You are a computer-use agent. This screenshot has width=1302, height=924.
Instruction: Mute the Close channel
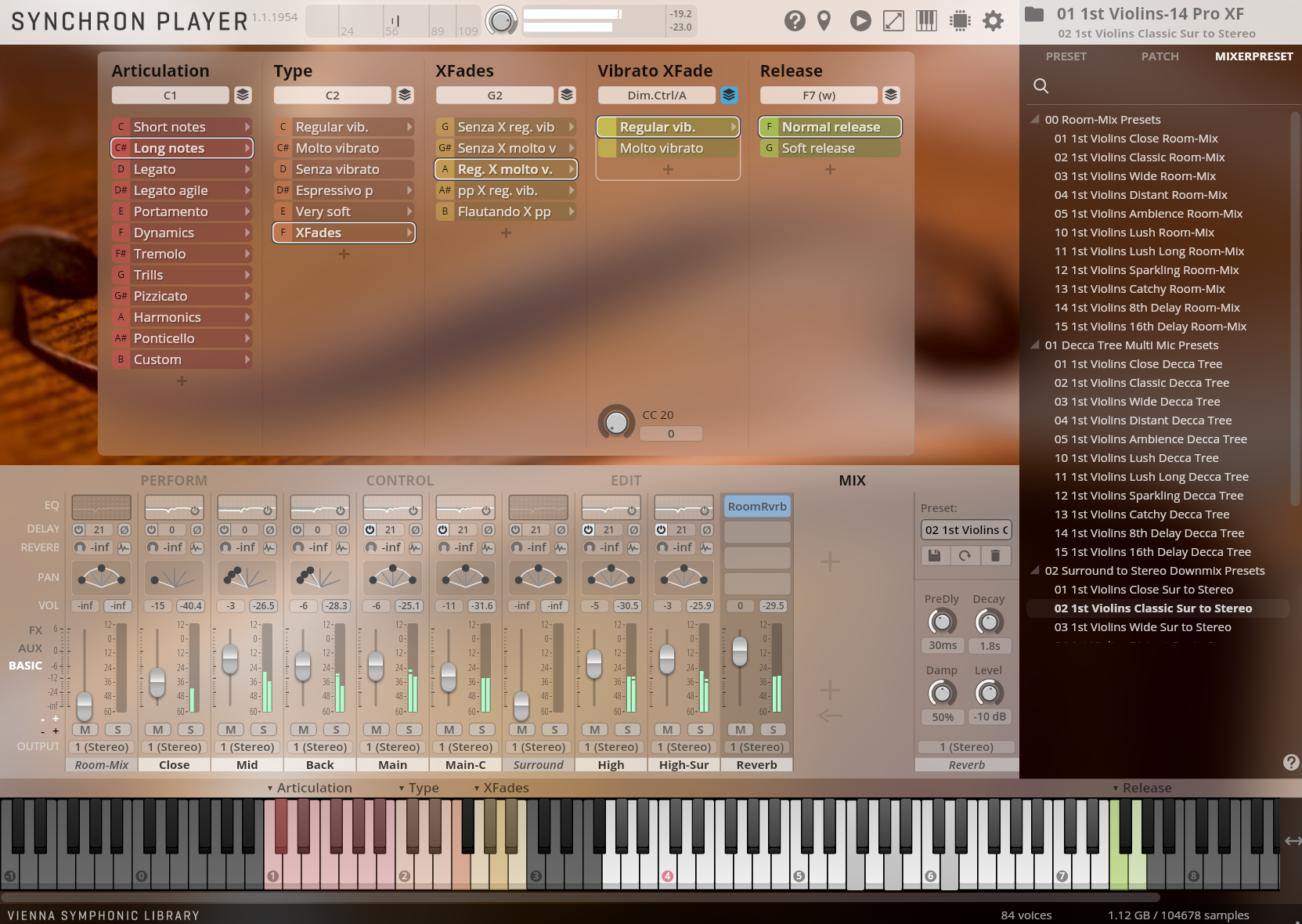[157, 729]
